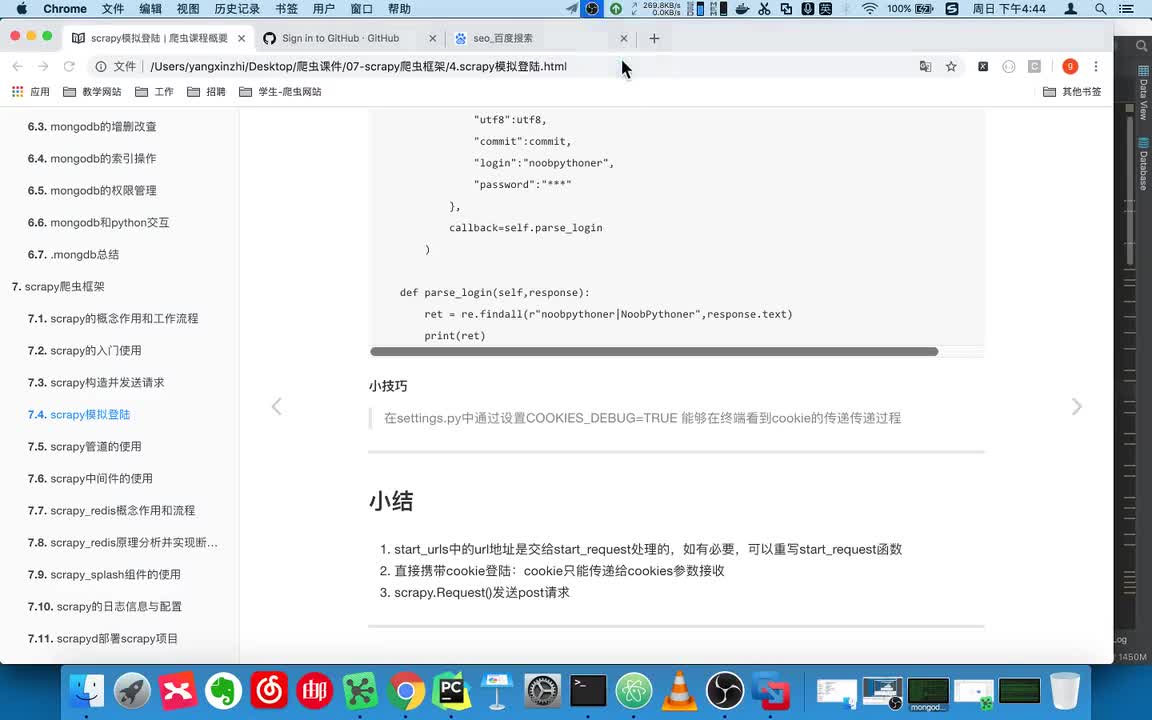Open 7.3. scrapy构造并发送请求
The width and height of the screenshot is (1152, 720).
[x=96, y=383]
